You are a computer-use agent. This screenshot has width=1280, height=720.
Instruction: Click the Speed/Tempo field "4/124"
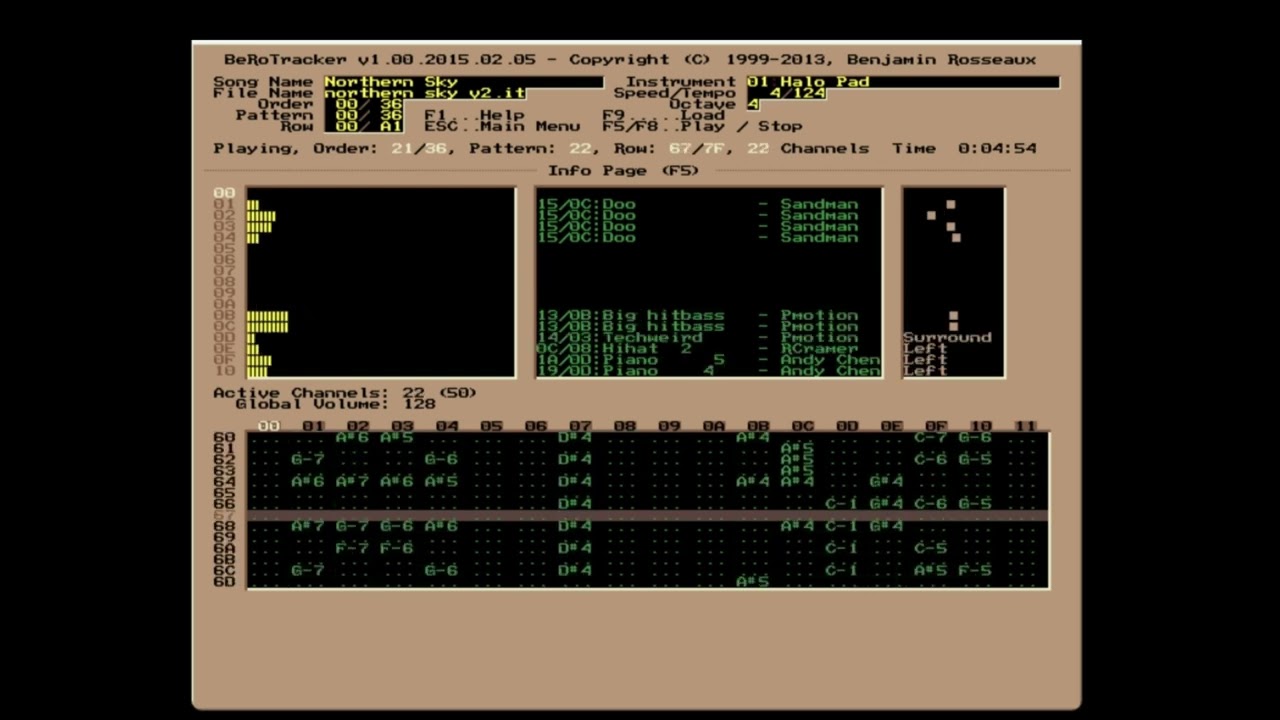(787, 93)
